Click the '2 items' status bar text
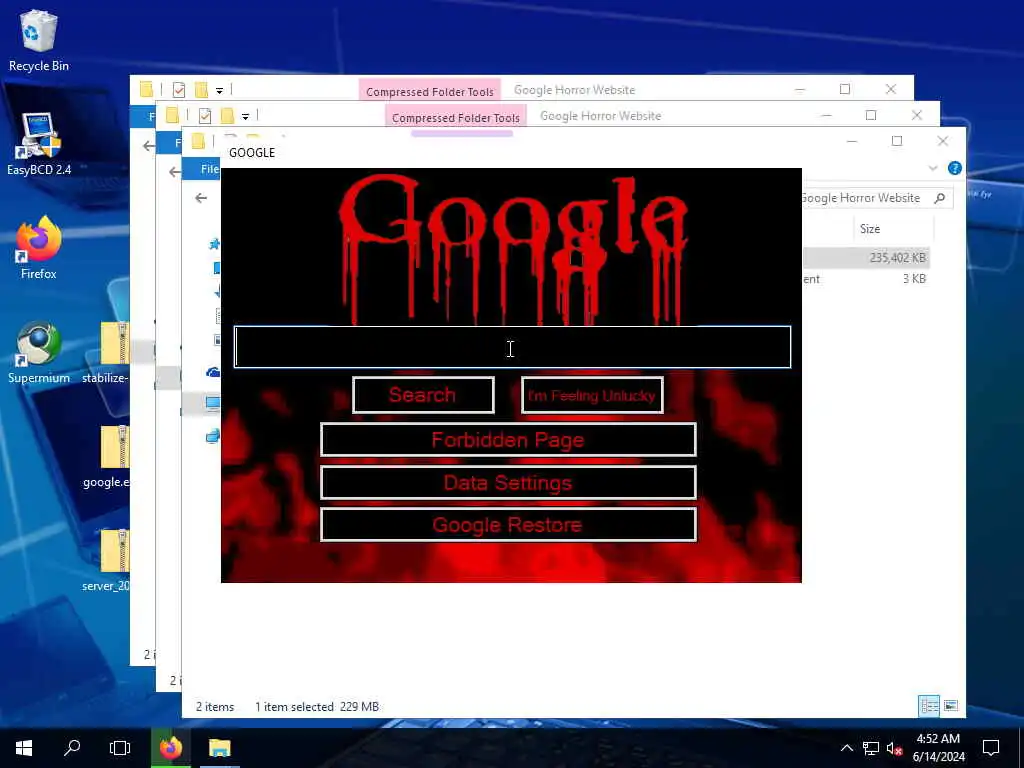 click(x=215, y=707)
